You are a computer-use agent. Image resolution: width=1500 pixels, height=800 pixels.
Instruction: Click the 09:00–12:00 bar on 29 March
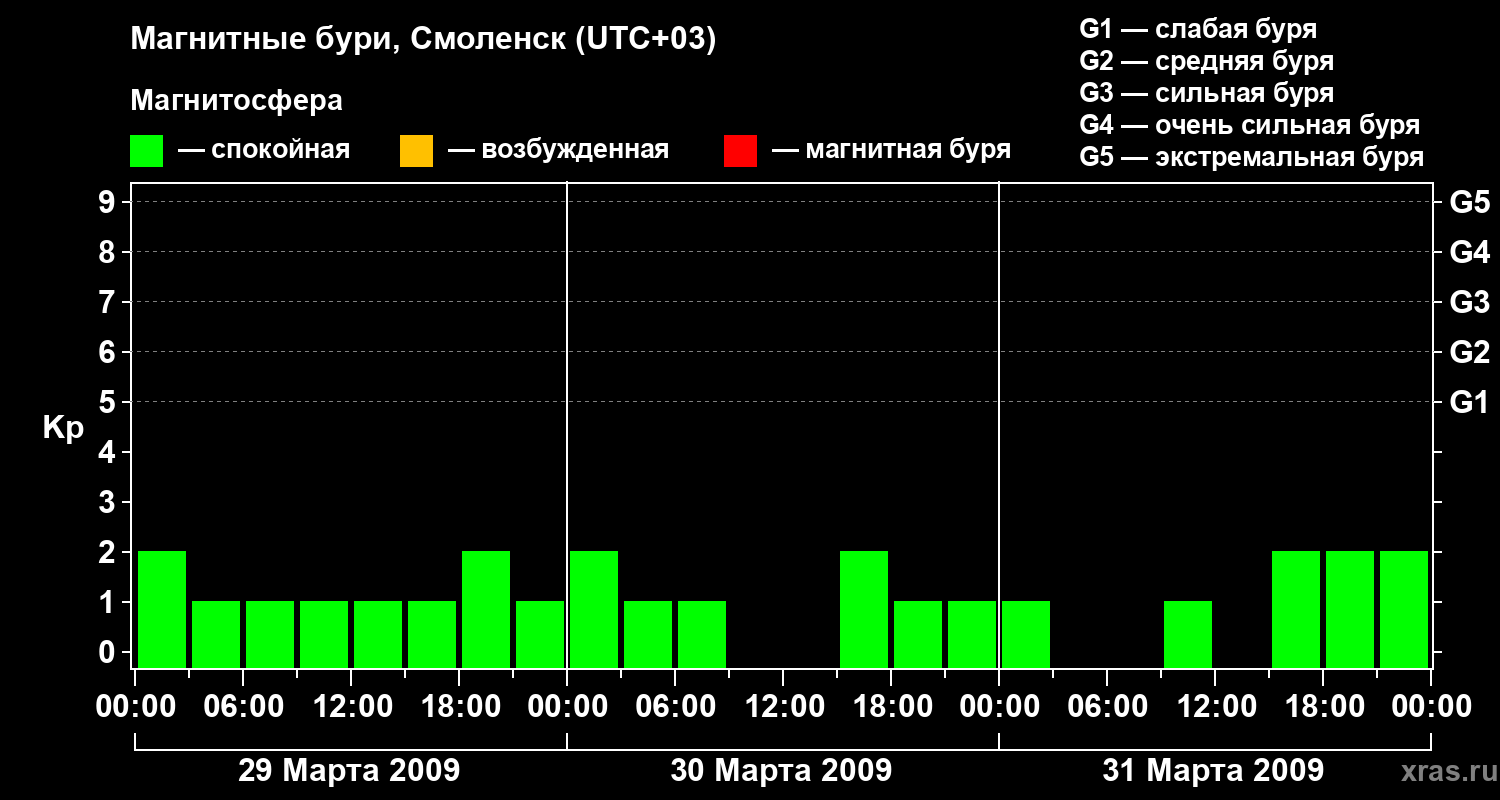(324, 634)
